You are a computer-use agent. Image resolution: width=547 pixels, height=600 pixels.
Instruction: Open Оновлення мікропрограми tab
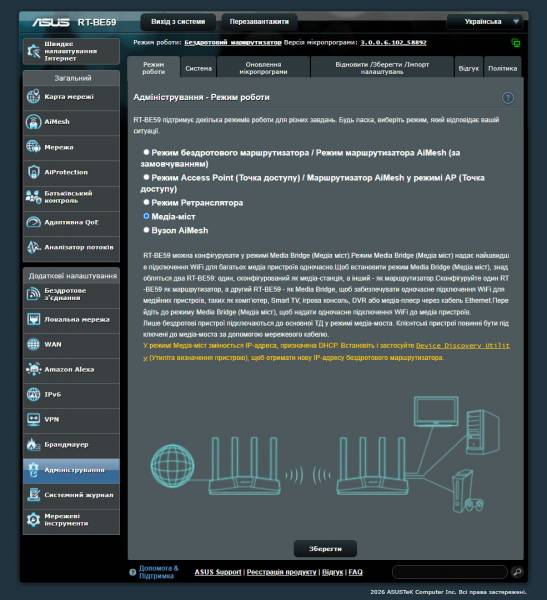click(x=263, y=68)
